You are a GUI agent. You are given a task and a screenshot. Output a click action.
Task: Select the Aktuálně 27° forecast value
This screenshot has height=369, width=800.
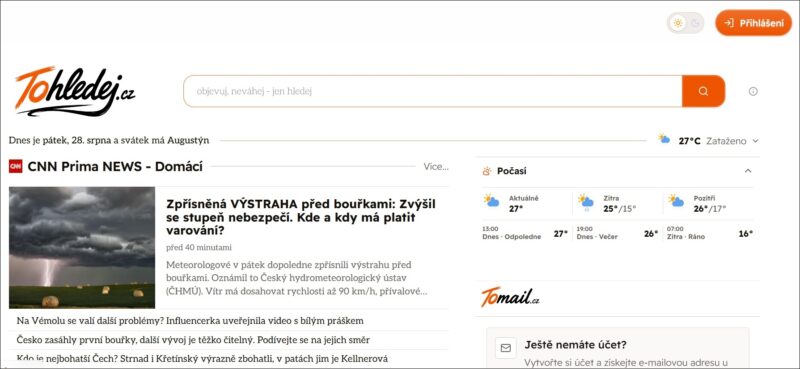tap(516, 209)
